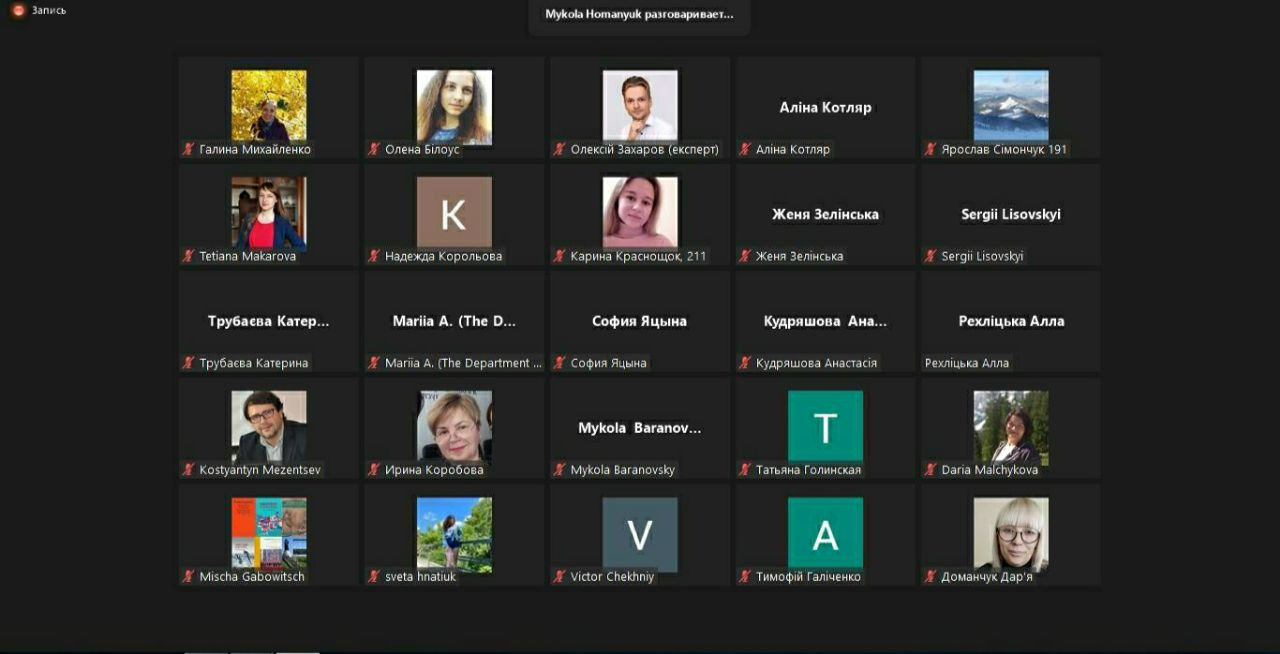Select Татьяна Голинская avatar with letter T
This screenshot has width=1280, height=654.
tap(825, 426)
